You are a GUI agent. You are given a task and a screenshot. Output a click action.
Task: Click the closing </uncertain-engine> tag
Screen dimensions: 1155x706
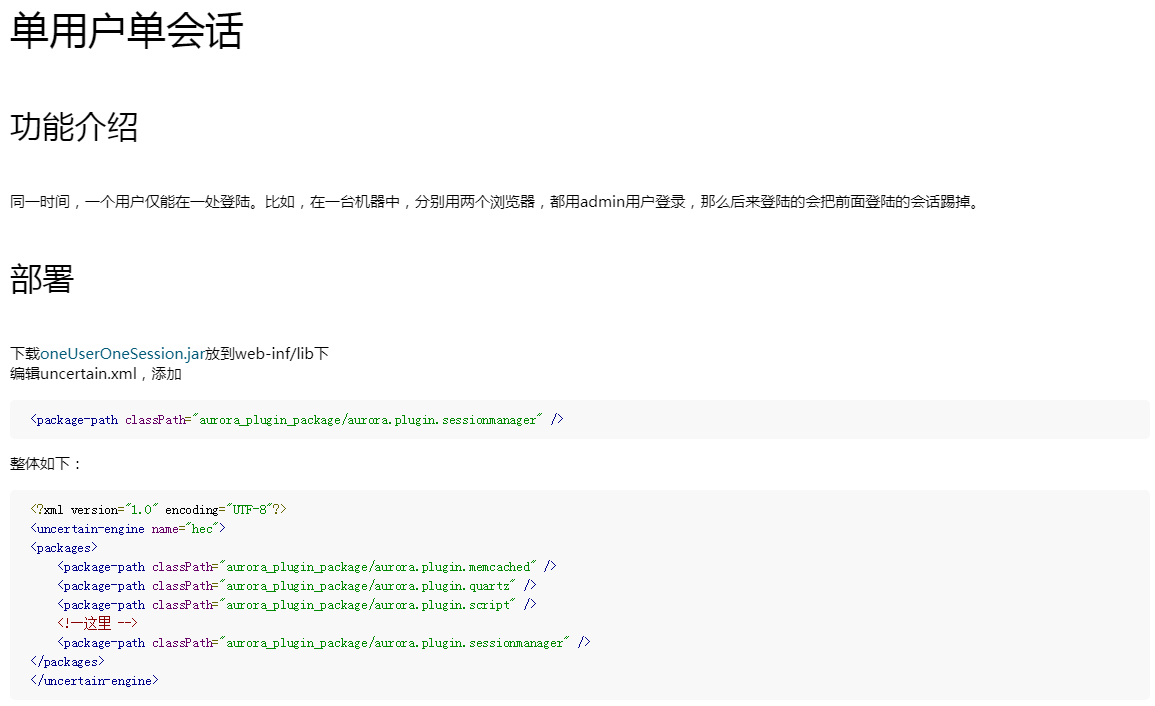click(x=94, y=681)
